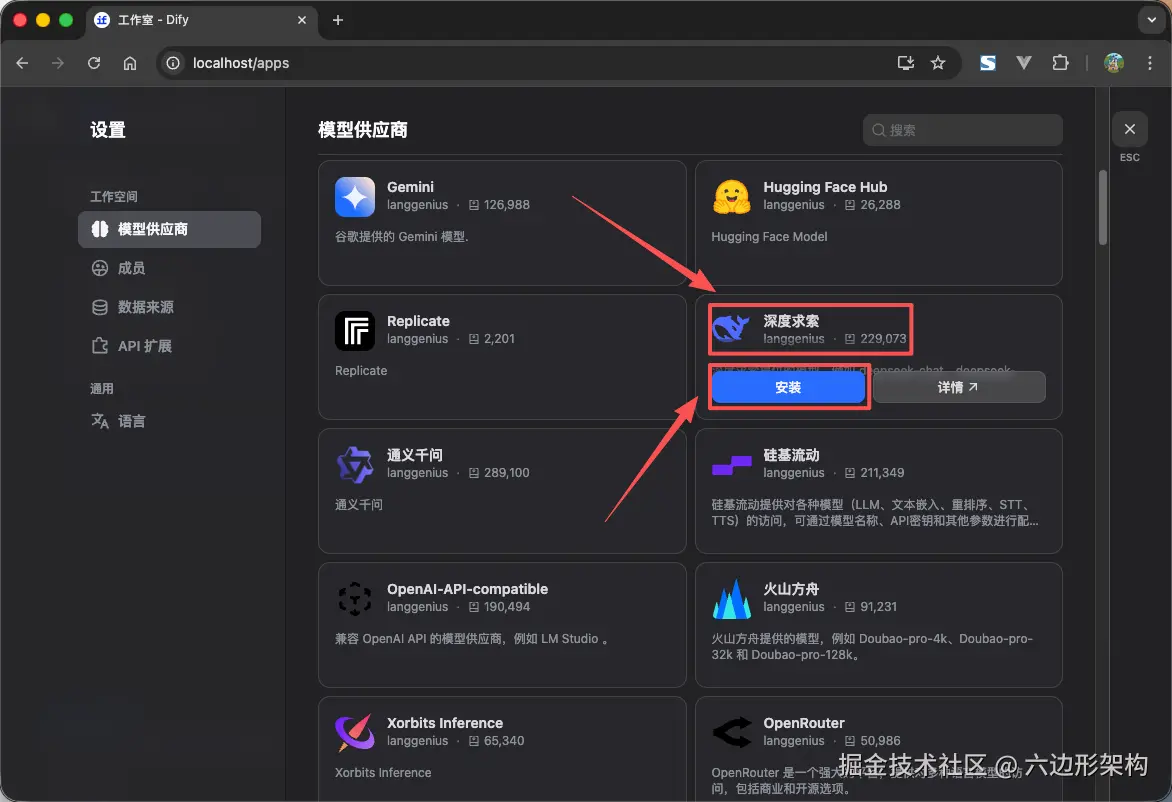Open a new browser tab
Image resolution: width=1172 pixels, height=802 pixels.
point(338,20)
